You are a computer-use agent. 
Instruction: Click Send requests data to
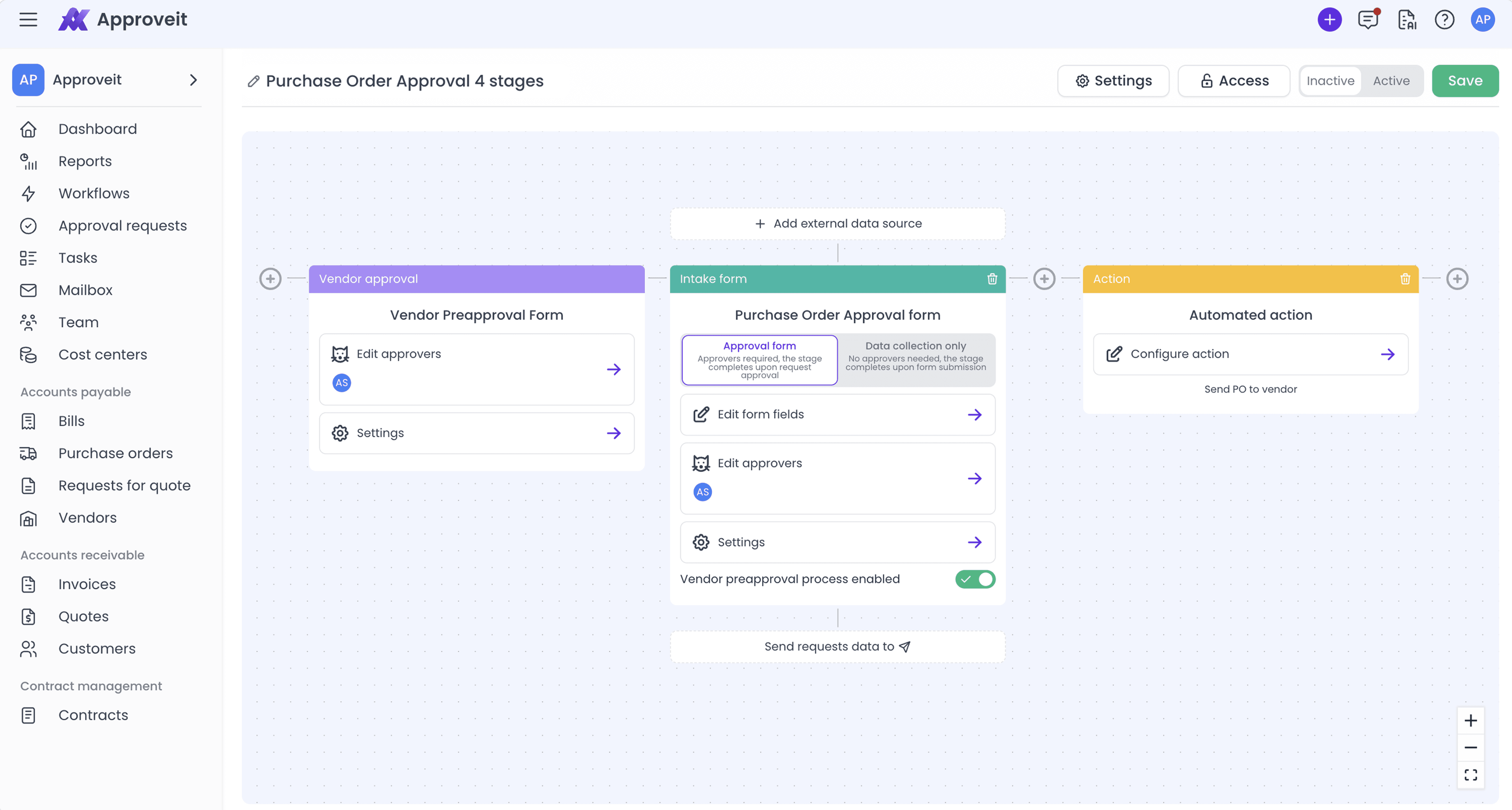pyautogui.click(x=837, y=646)
